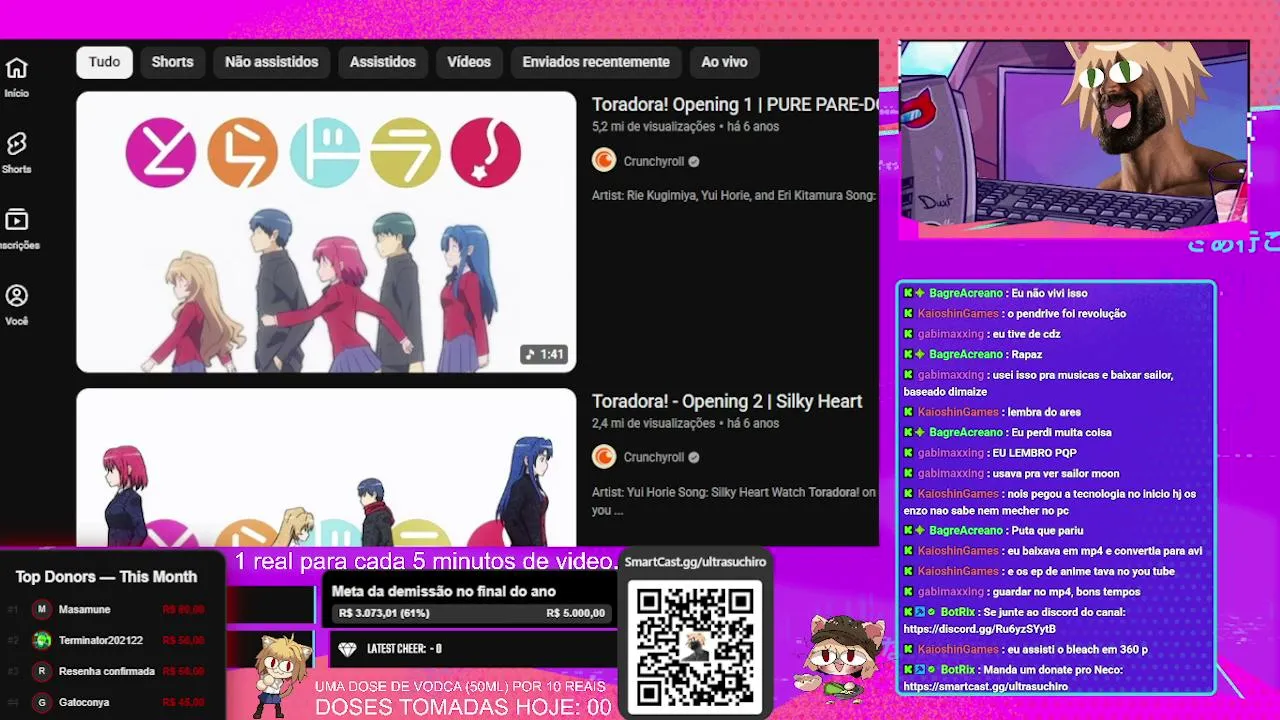Click the 2,4 mi de visualizações text
The height and width of the screenshot is (720, 1280).
point(654,423)
